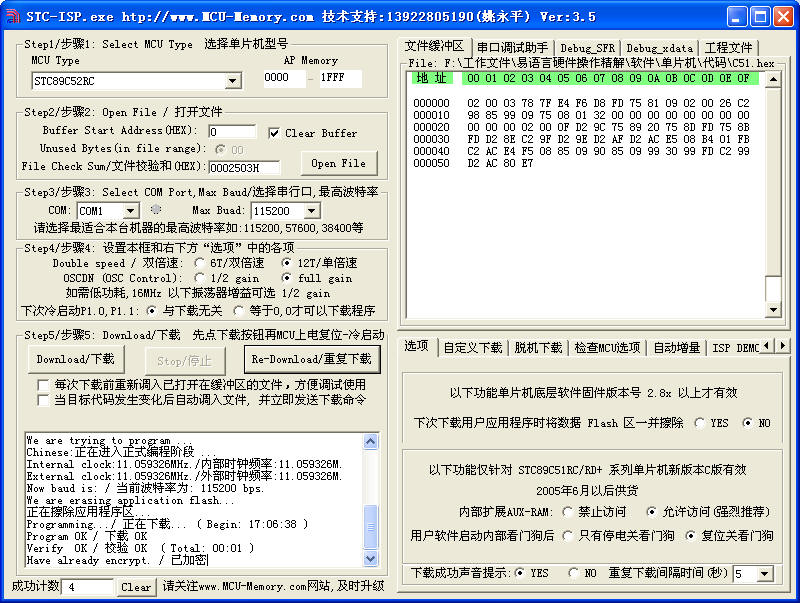The image size is (800, 603).
Task: Select YES for erasing data Flash
Action: pos(699,423)
